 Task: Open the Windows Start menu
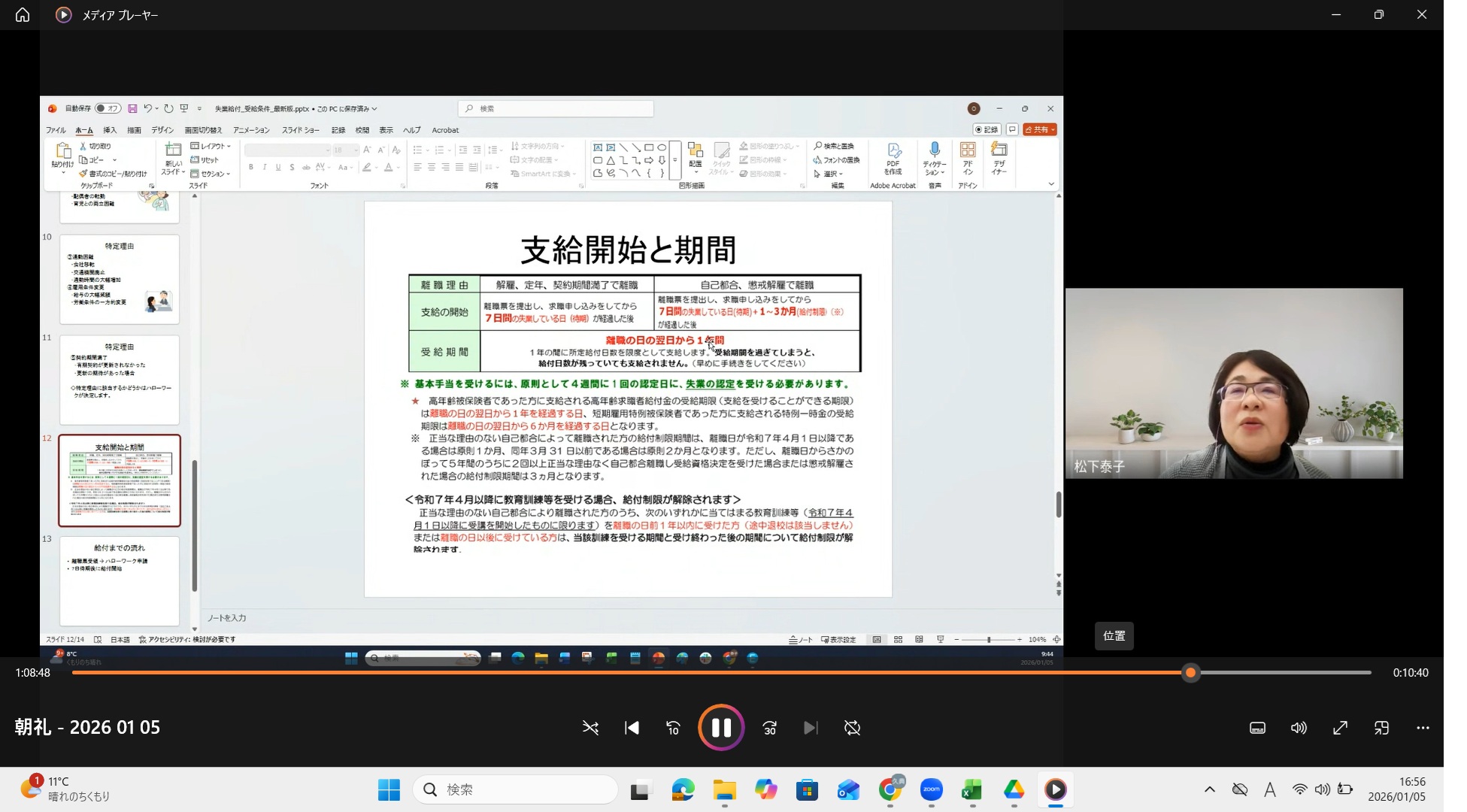(389, 789)
